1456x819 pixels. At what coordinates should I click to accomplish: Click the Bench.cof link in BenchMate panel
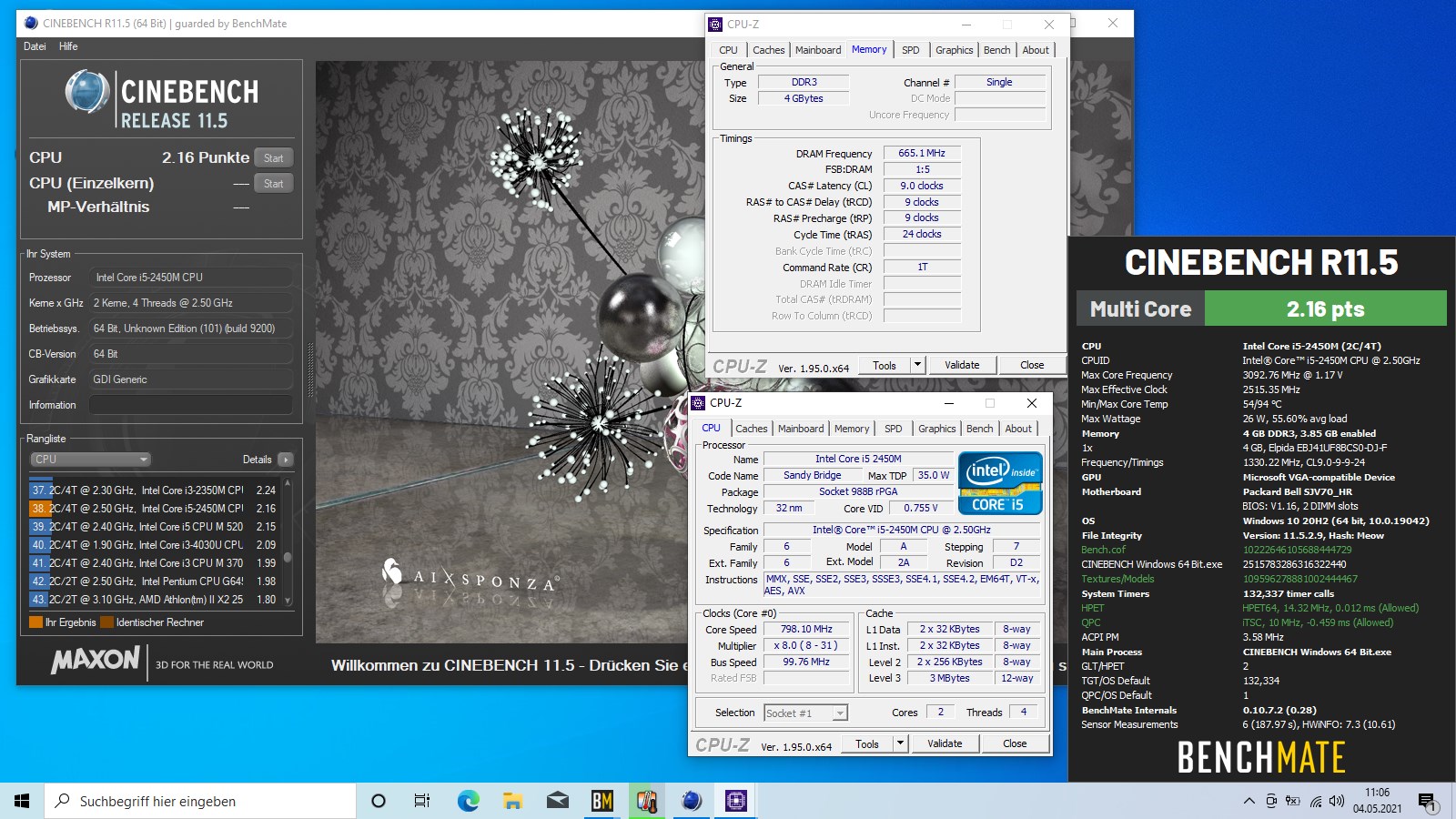coord(1103,550)
